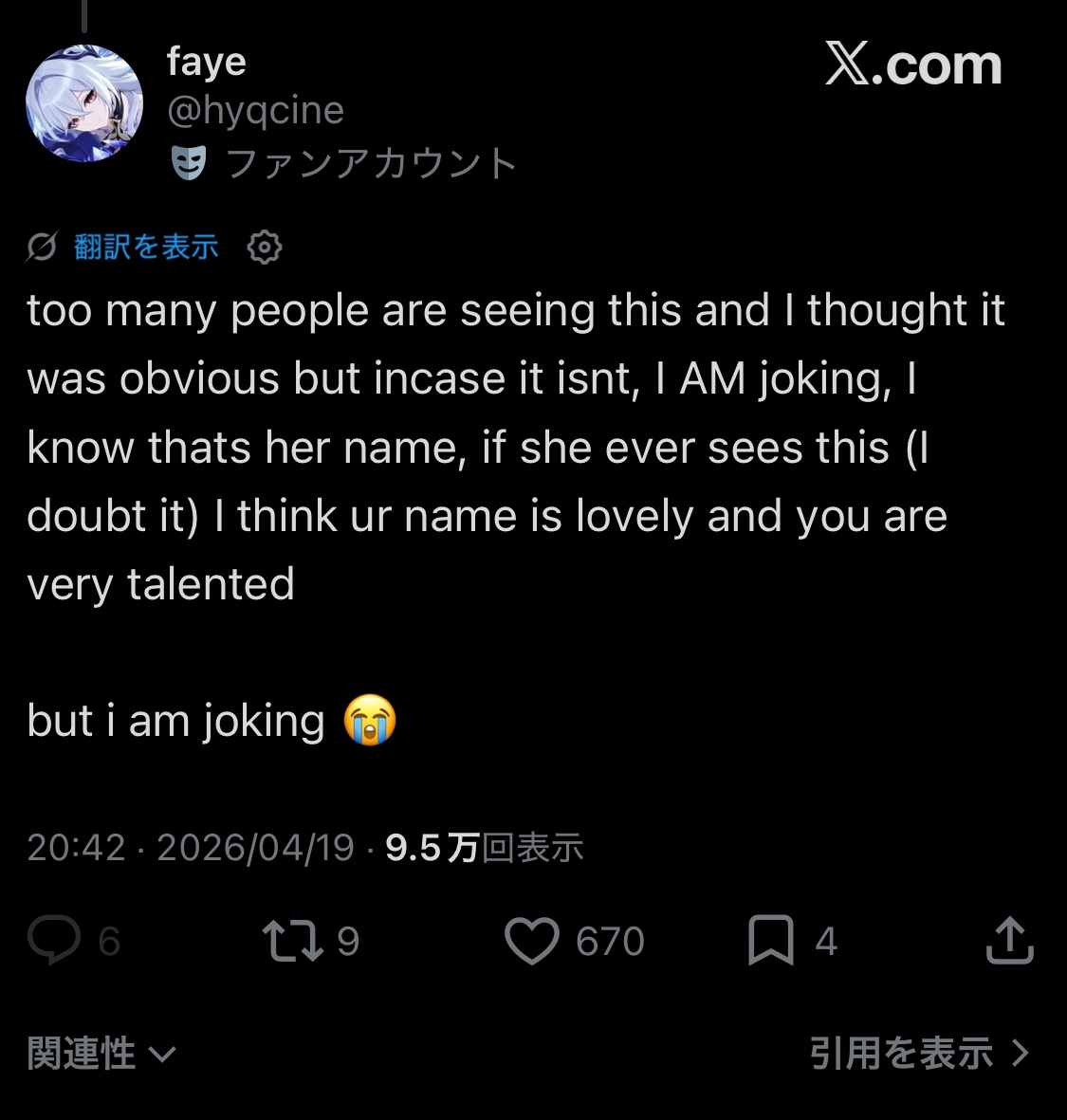
Task: Click the @hyqcine username handle
Action: [x=255, y=111]
